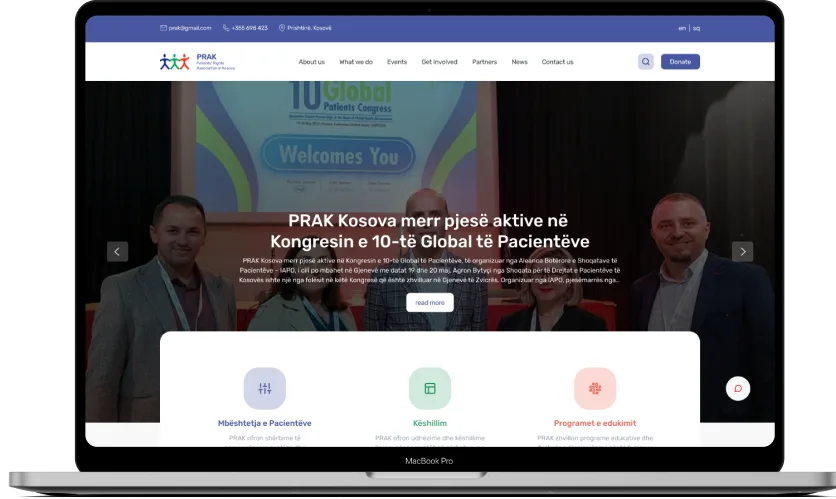Click the location pin icon
Image resolution: width=836 pixels, height=499 pixels.
click(282, 28)
